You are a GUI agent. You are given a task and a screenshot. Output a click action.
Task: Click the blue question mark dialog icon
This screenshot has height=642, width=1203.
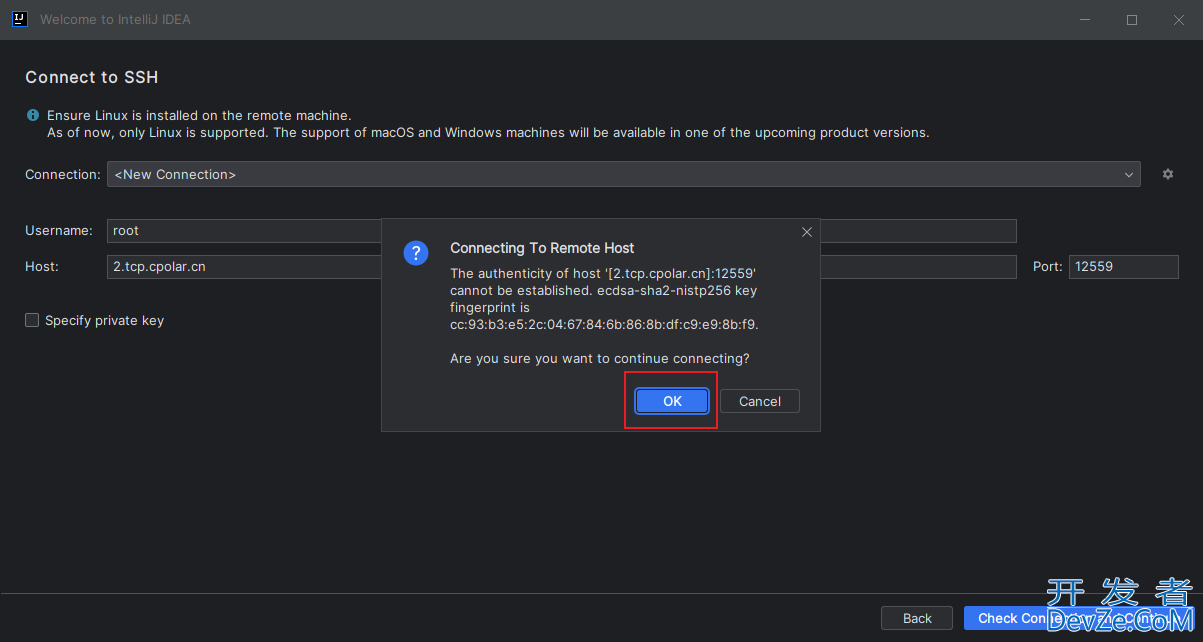pyautogui.click(x=416, y=253)
